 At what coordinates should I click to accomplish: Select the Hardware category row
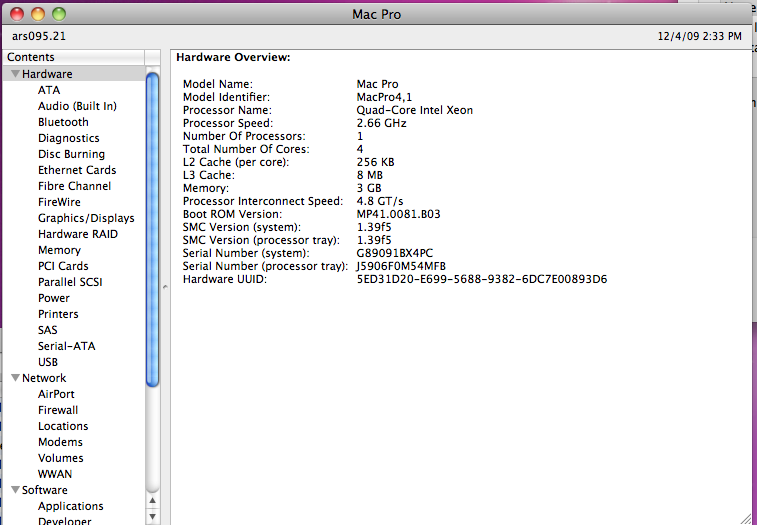73,74
